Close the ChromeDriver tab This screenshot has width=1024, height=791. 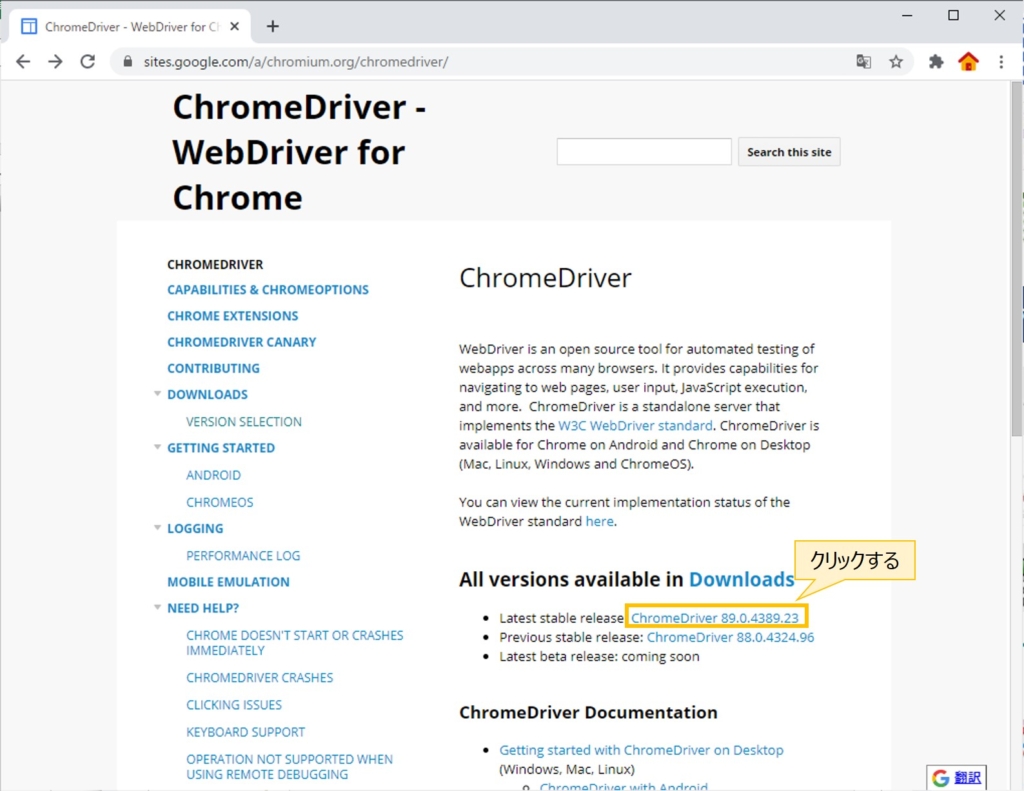pyautogui.click(x=235, y=27)
